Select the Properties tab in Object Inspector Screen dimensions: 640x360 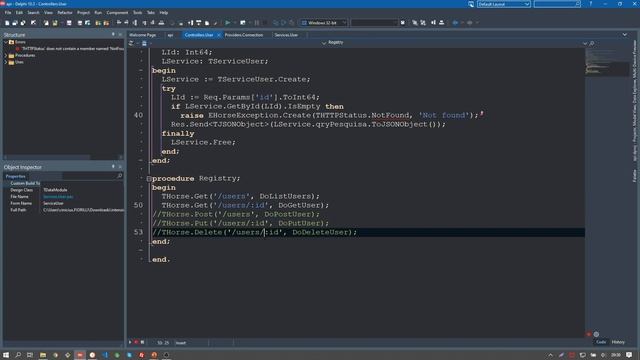16,176
